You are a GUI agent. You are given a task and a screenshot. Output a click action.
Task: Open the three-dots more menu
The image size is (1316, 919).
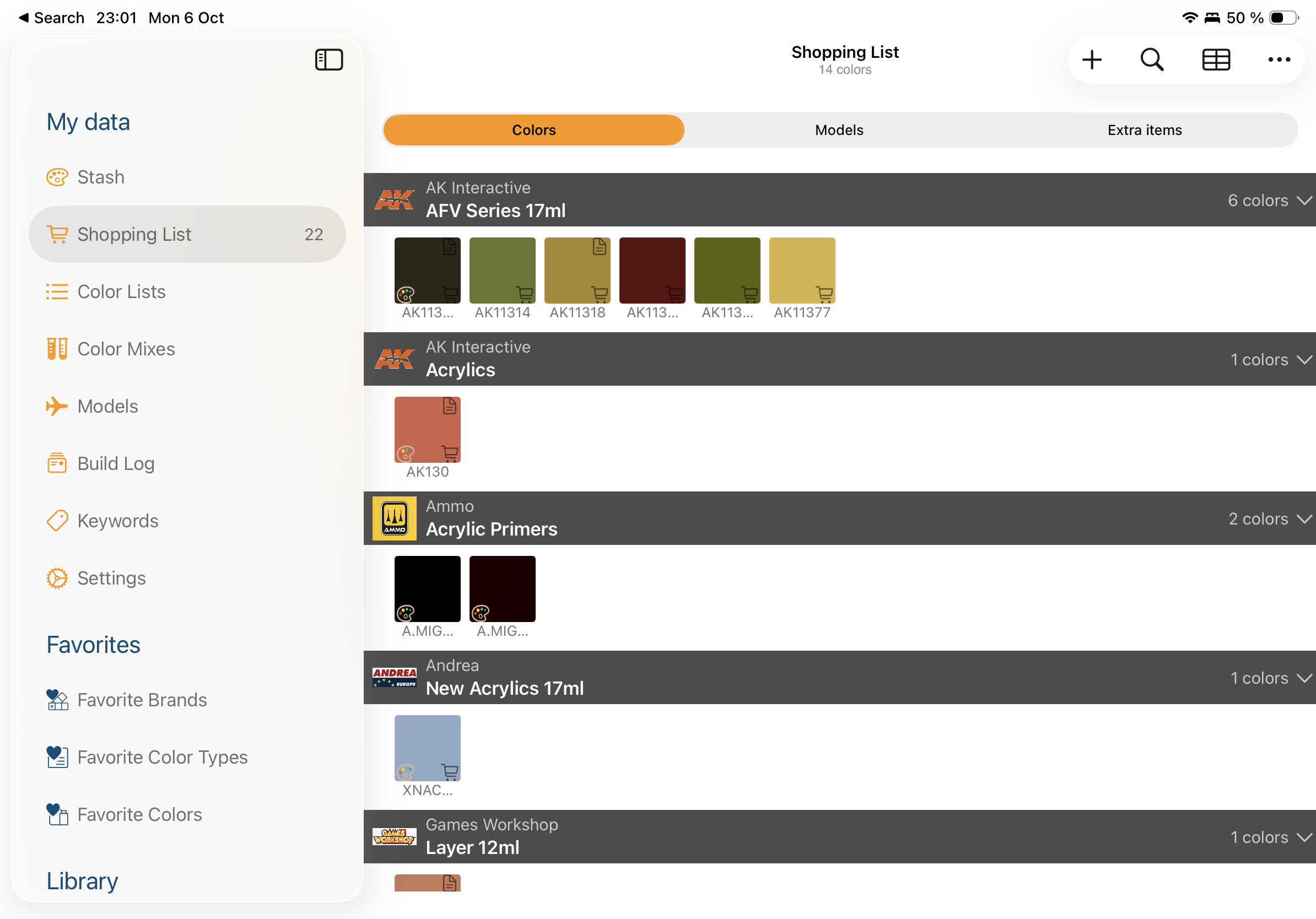[1278, 60]
